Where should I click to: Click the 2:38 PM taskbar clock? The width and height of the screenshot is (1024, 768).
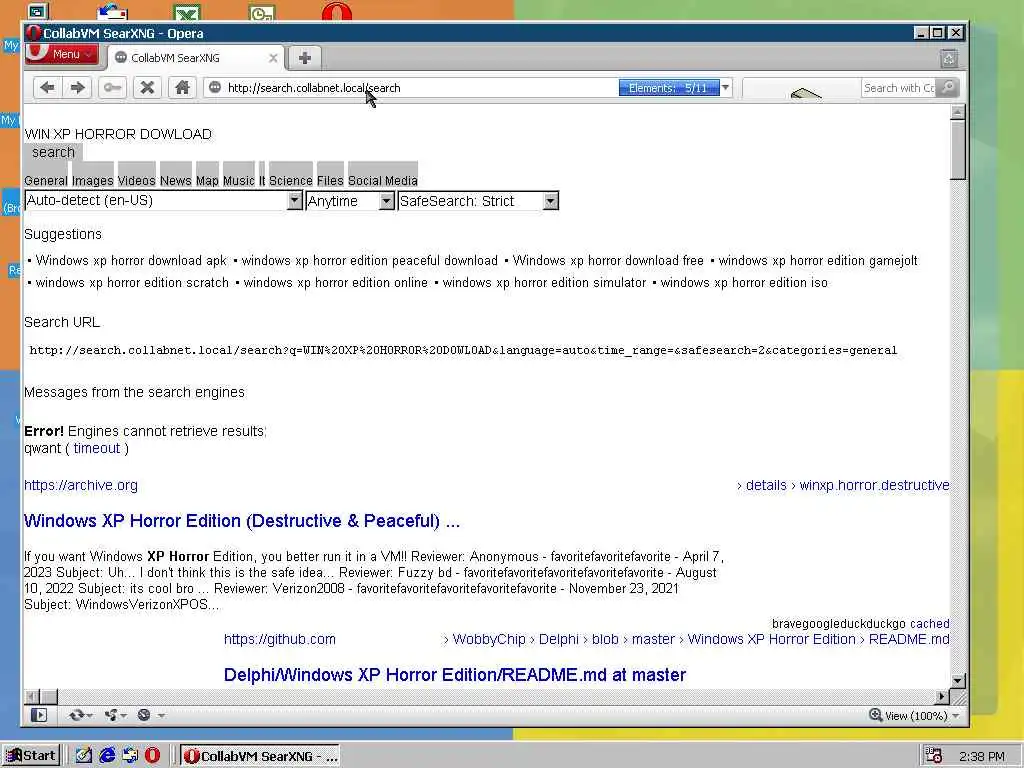(982, 756)
